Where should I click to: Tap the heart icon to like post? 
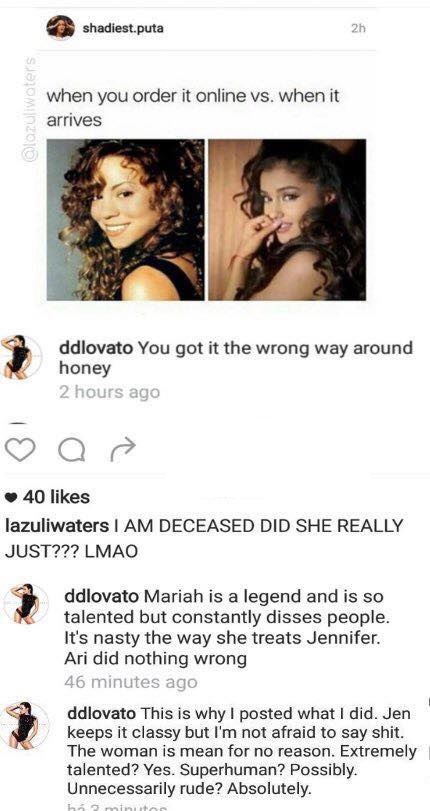20,450
